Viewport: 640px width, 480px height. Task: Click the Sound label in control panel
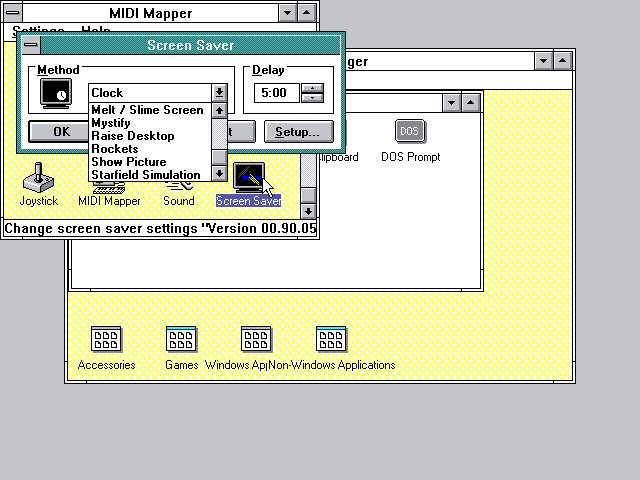pos(179,201)
